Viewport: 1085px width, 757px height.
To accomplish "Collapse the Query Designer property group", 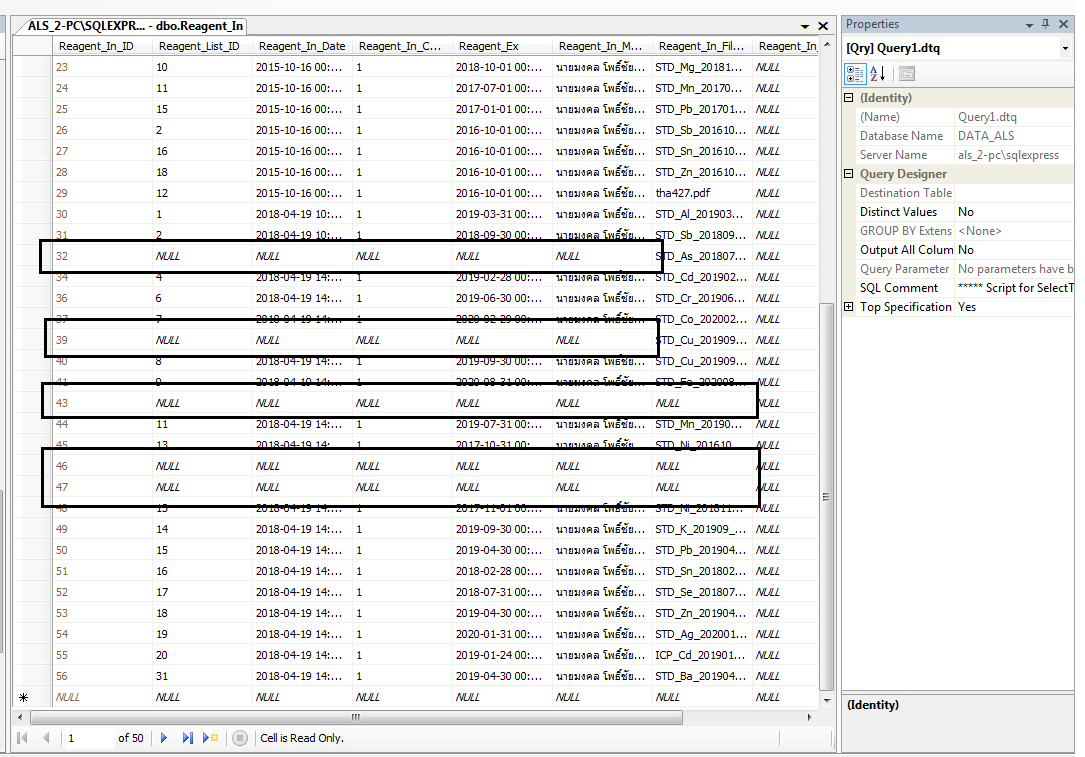I will tap(849, 174).
